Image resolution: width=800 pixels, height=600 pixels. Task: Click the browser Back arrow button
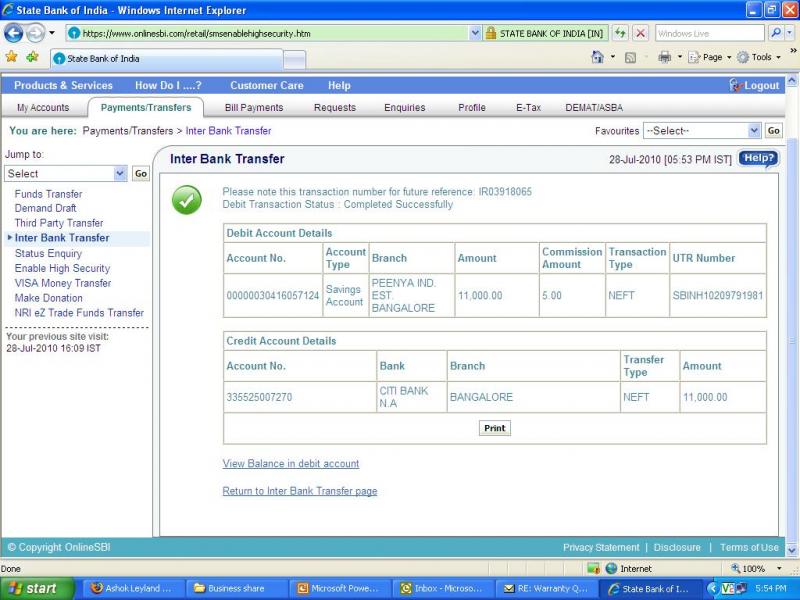coord(13,34)
